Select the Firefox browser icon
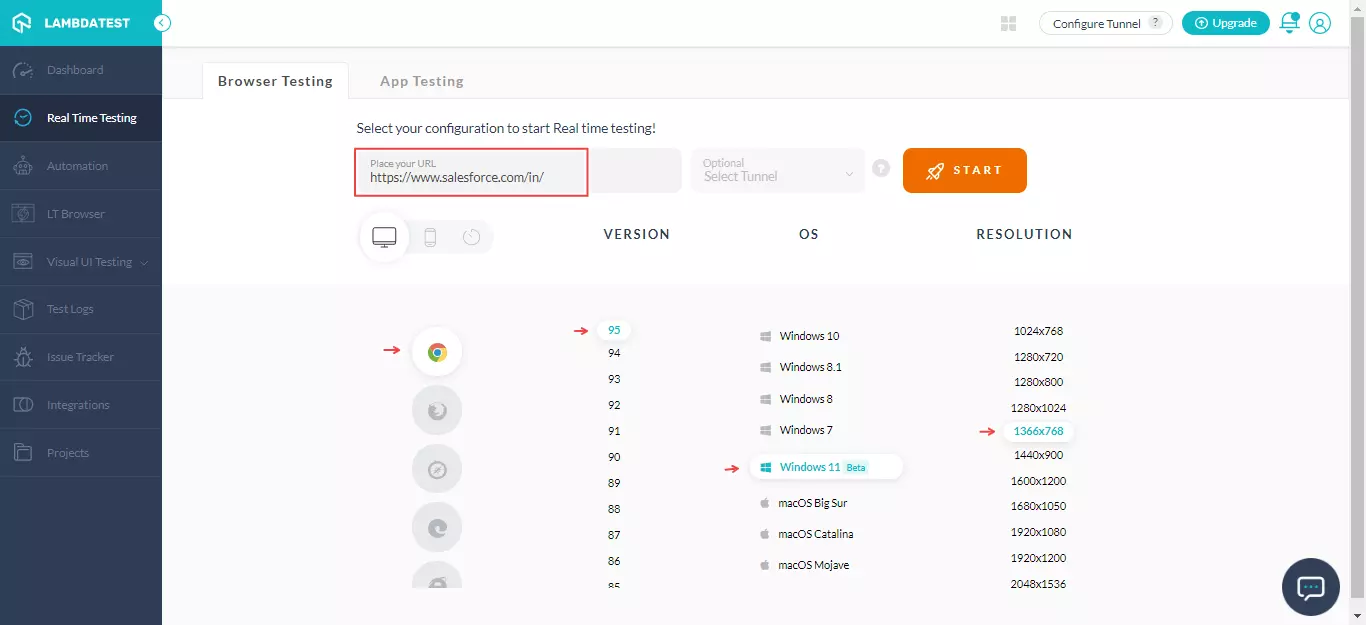The width and height of the screenshot is (1366, 625). [x=437, y=410]
